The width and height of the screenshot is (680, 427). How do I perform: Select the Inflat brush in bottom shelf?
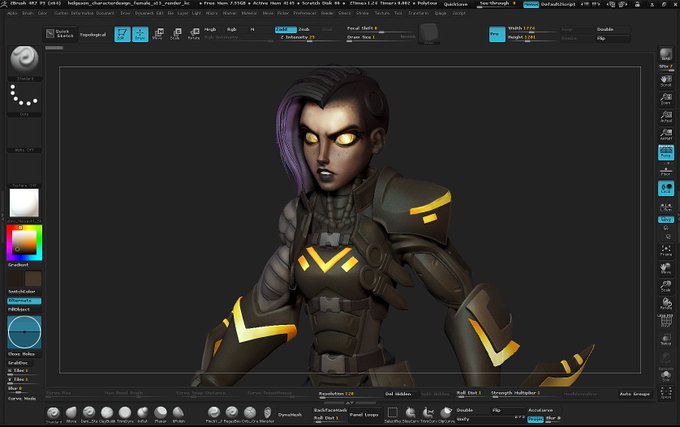click(x=143, y=414)
